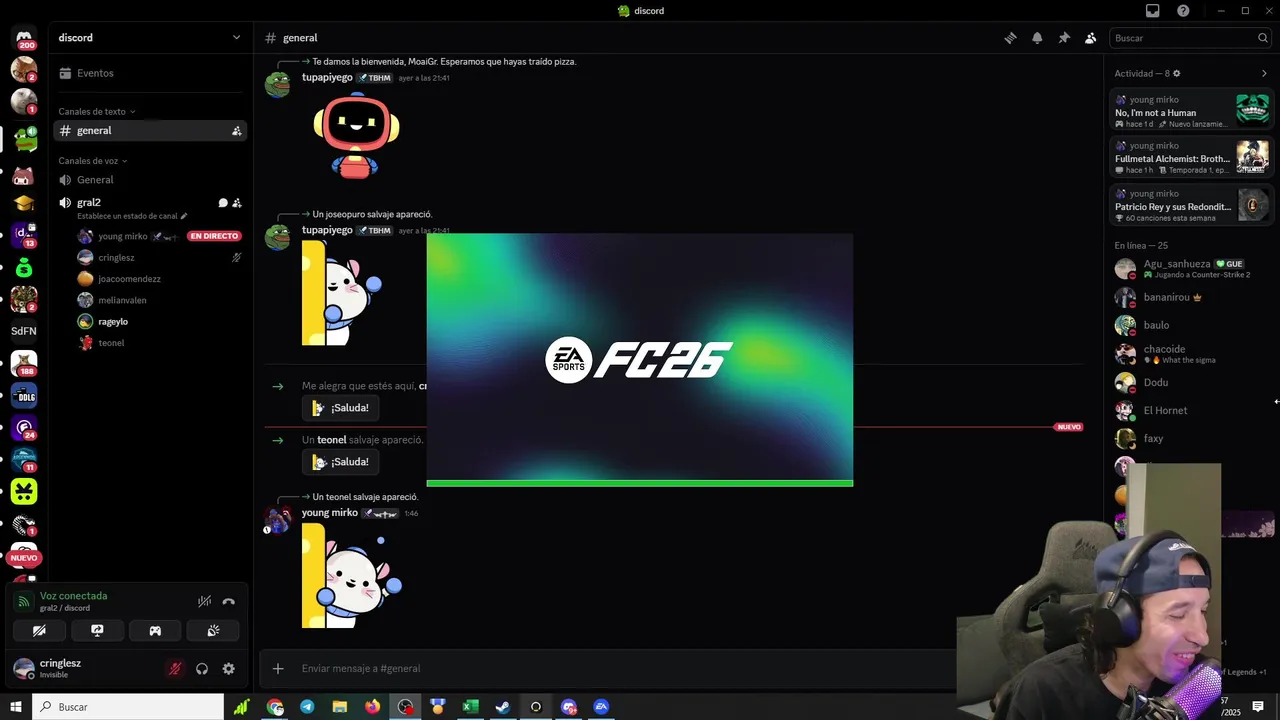Disconnect from voice with hang-up icon
1280x720 pixels.
[229, 601]
